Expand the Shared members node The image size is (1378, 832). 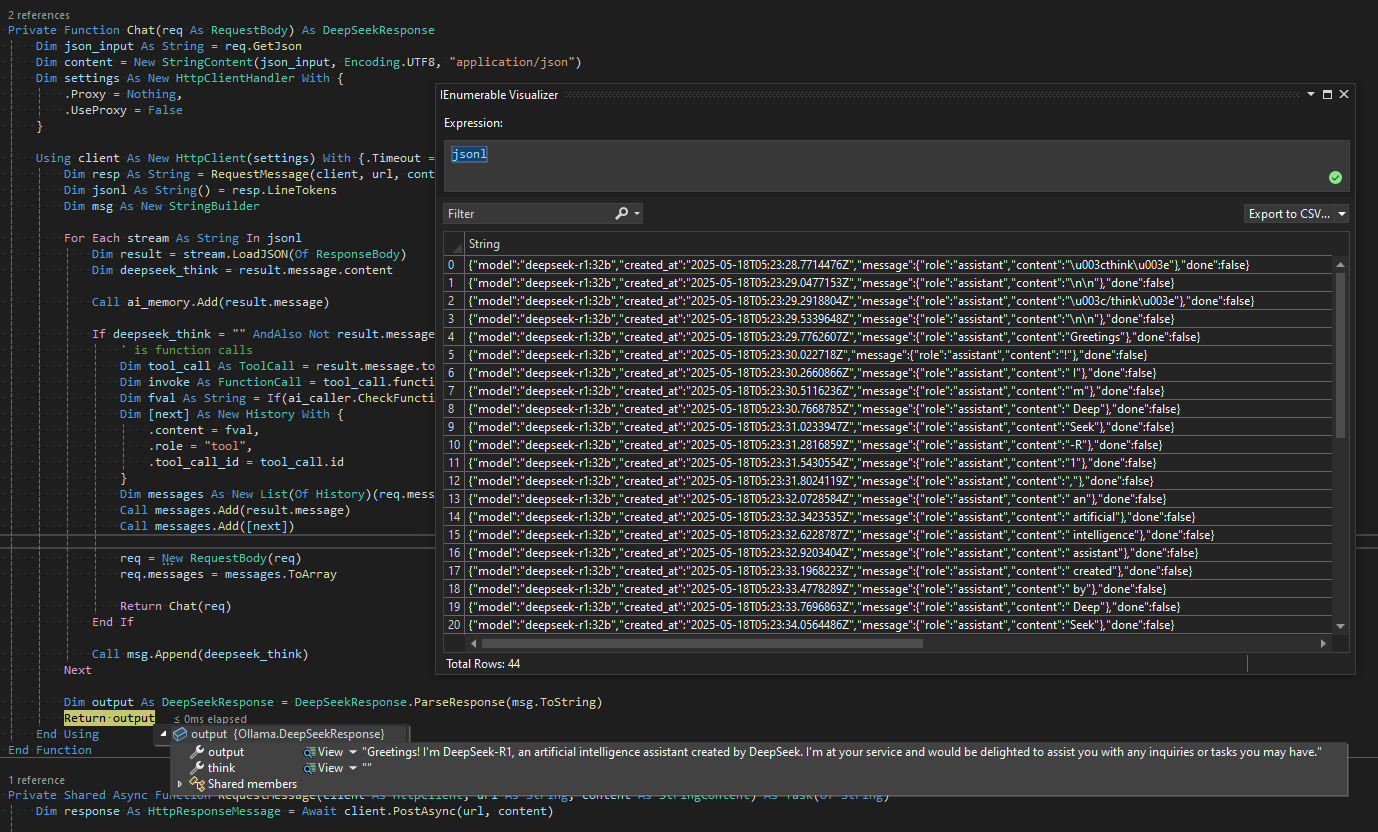(x=180, y=784)
